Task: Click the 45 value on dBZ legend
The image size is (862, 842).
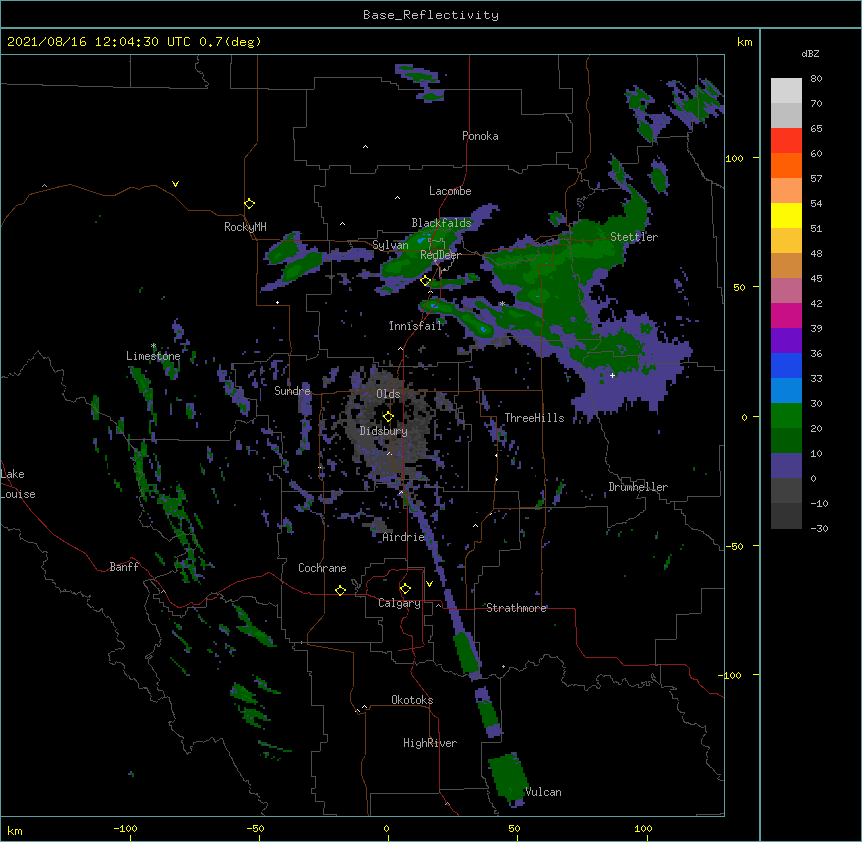Action: [x=816, y=279]
